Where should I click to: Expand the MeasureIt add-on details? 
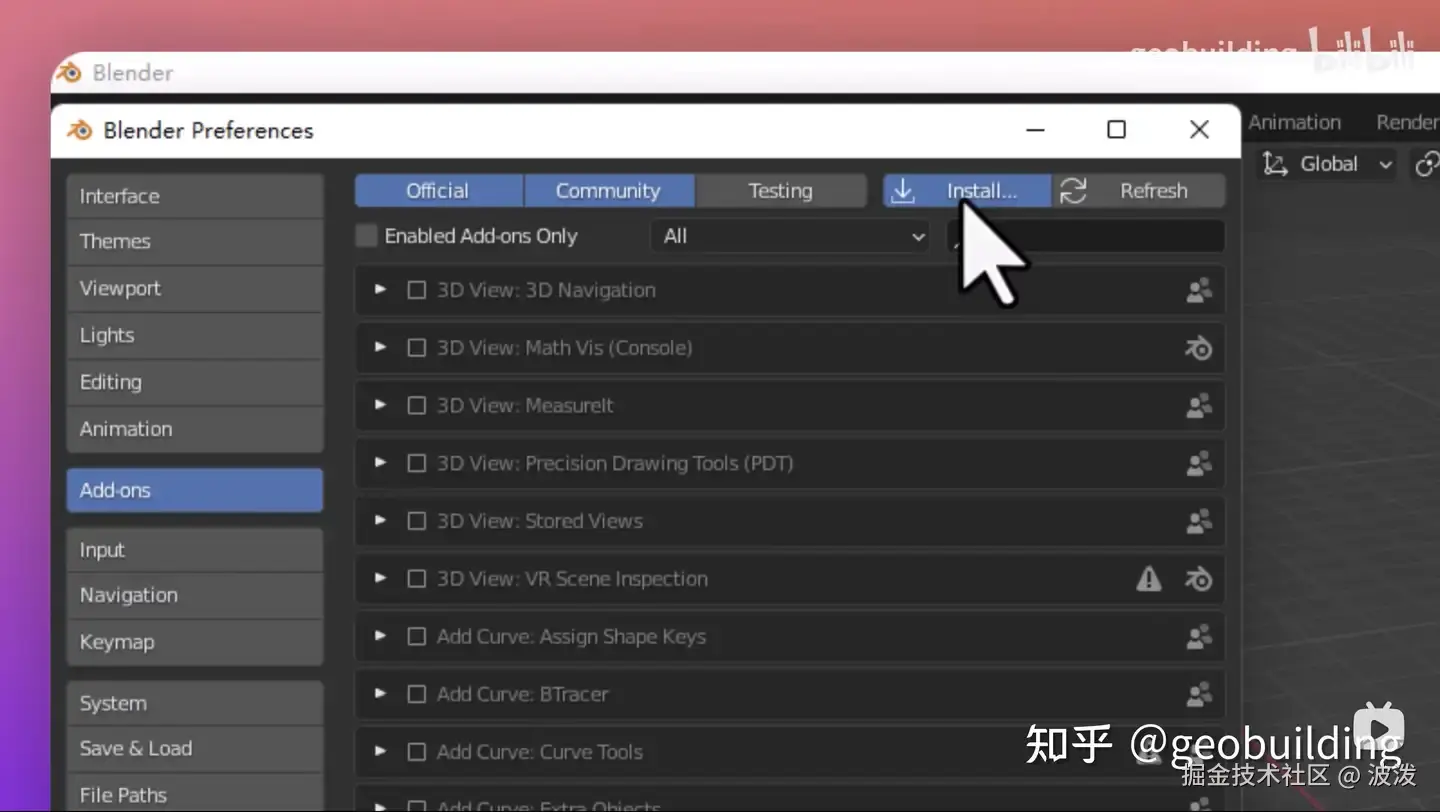tap(380, 405)
